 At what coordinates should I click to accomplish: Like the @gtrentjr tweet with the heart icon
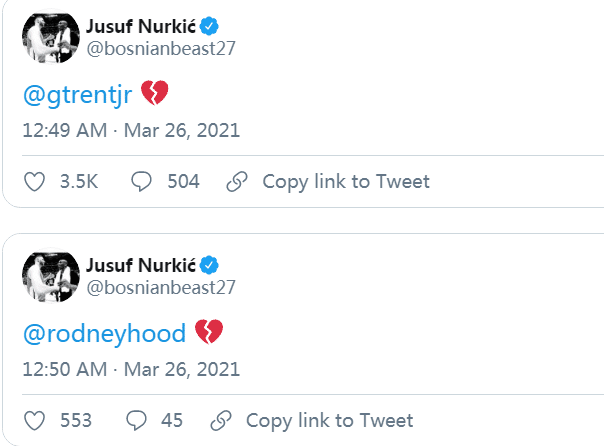[34, 181]
